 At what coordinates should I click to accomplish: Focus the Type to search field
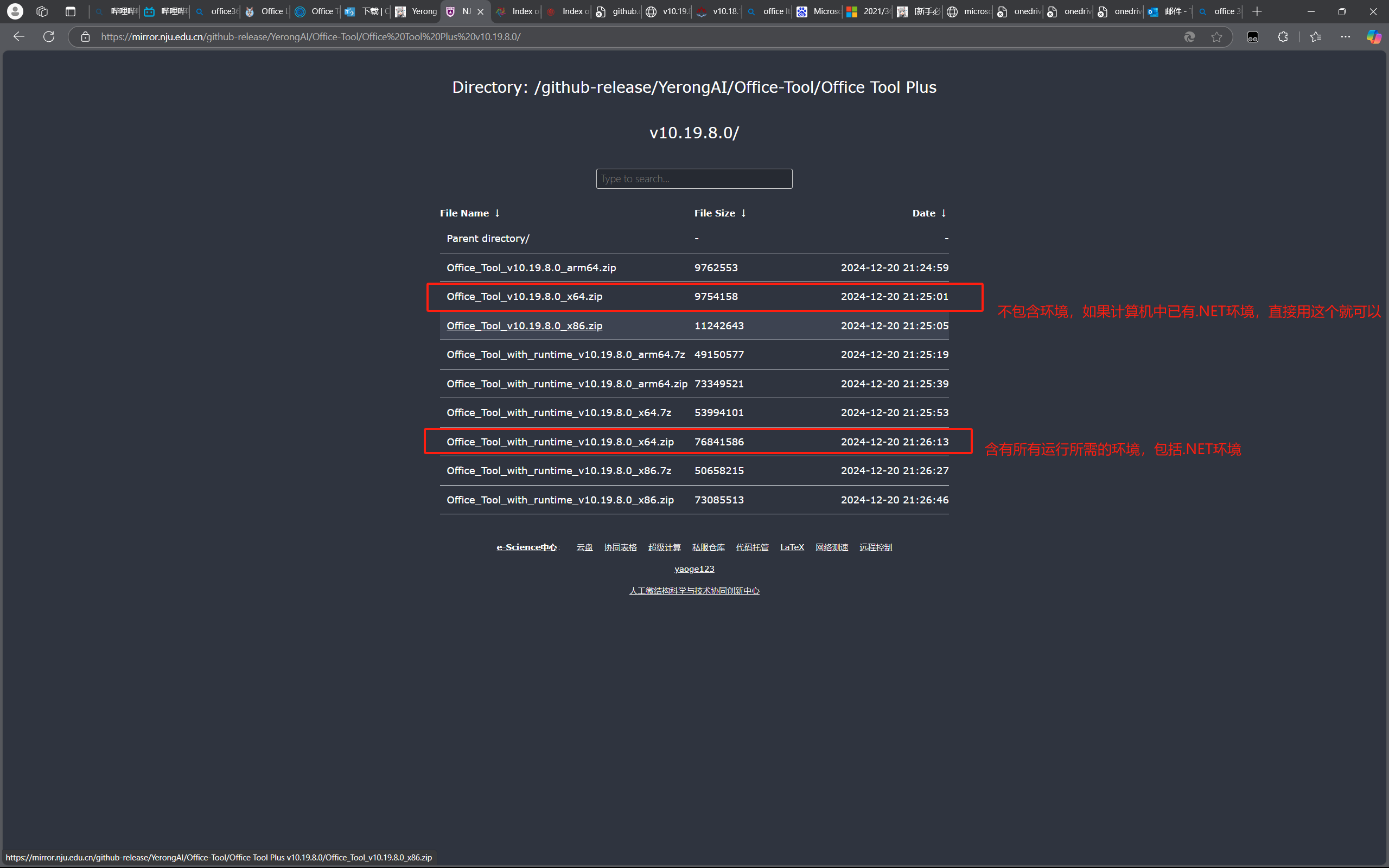click(x=694, y=178)
